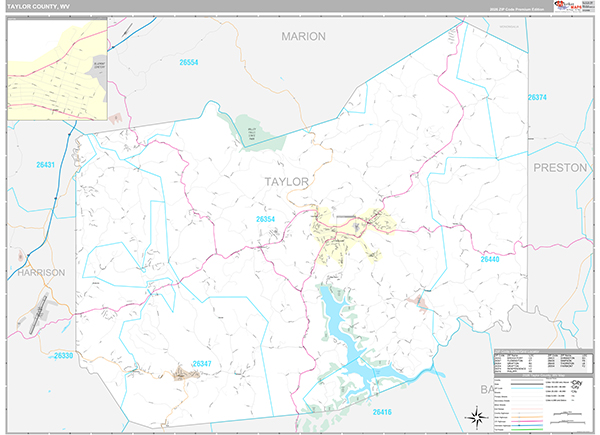This screenshot has height=435, width=600.
Task: Click ZIP code label "26330"
Action: [x=63, y=355]
